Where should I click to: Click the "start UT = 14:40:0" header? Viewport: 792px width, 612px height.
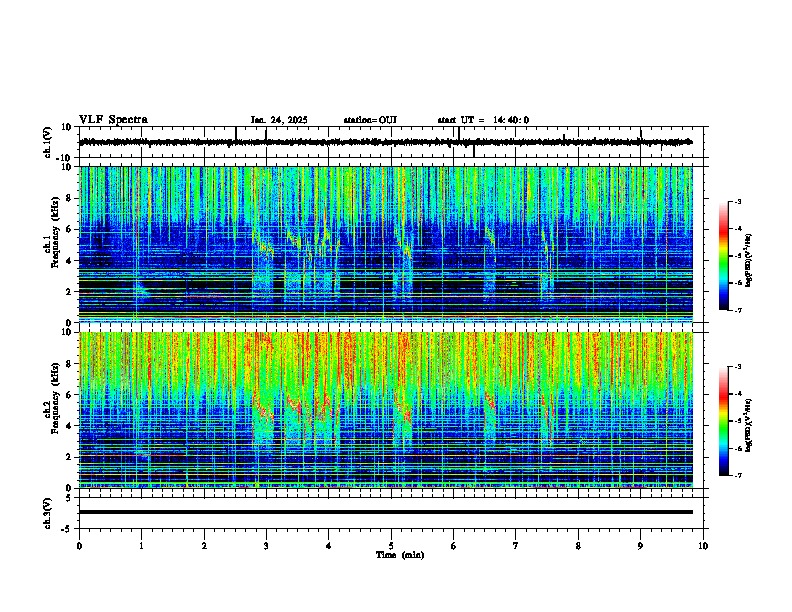(x=483, y=120)
